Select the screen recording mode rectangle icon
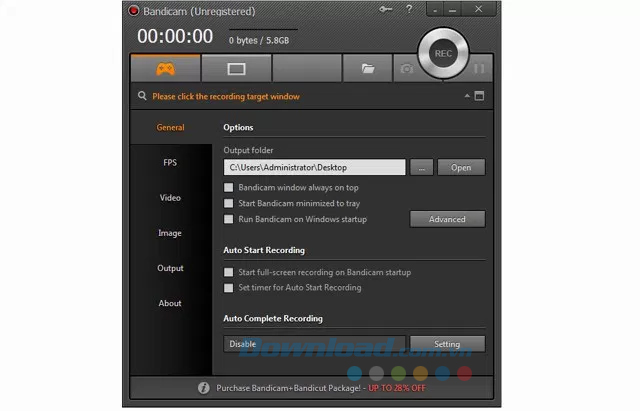This screenshot has height=411, width=640. (236, 69)
